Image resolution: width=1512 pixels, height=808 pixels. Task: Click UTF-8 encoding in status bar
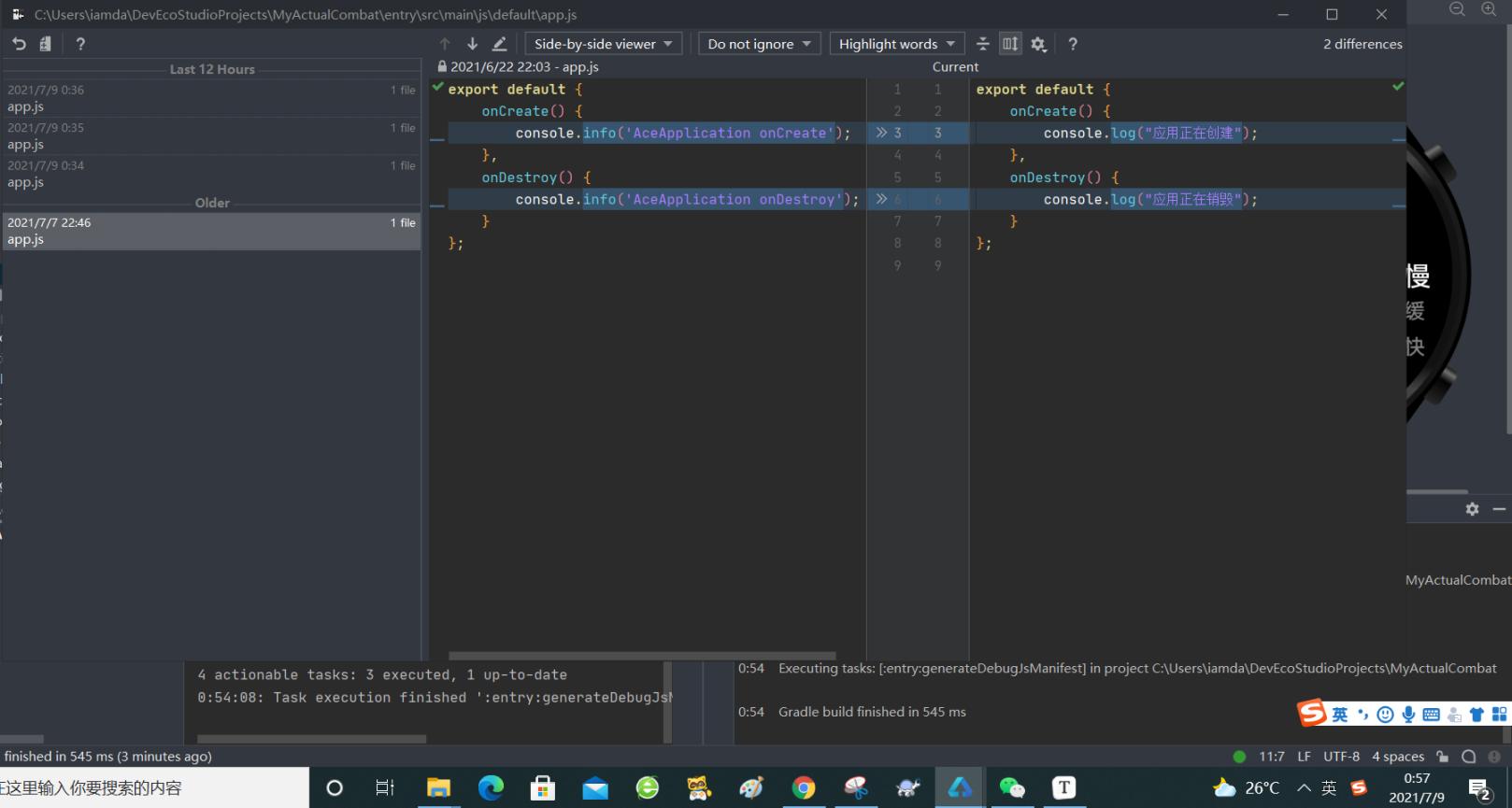pos(1341,757)
